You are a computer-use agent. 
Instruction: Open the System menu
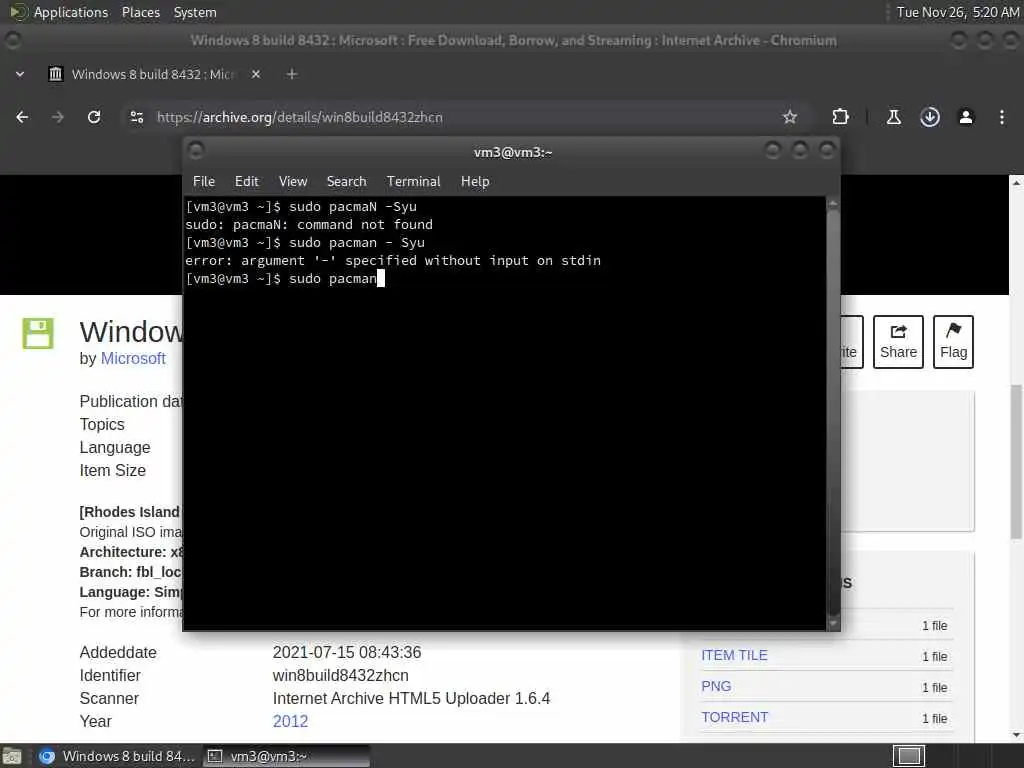(x=195, y=12)
